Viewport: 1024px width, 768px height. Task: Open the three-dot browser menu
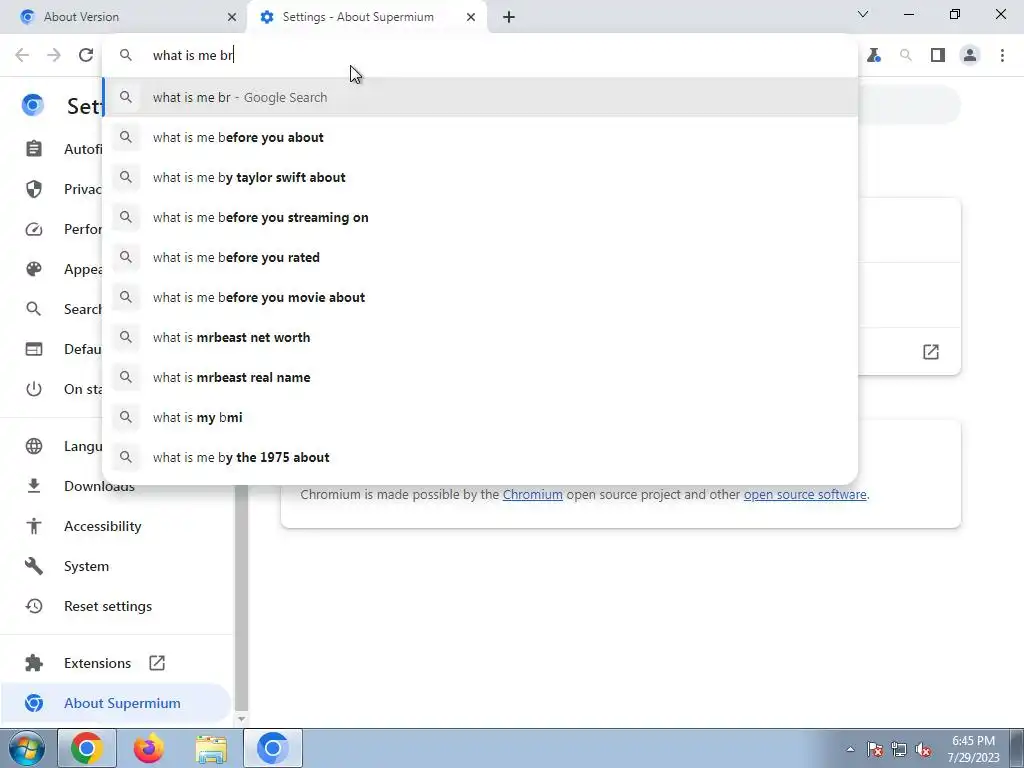(x=1002, y=56)
